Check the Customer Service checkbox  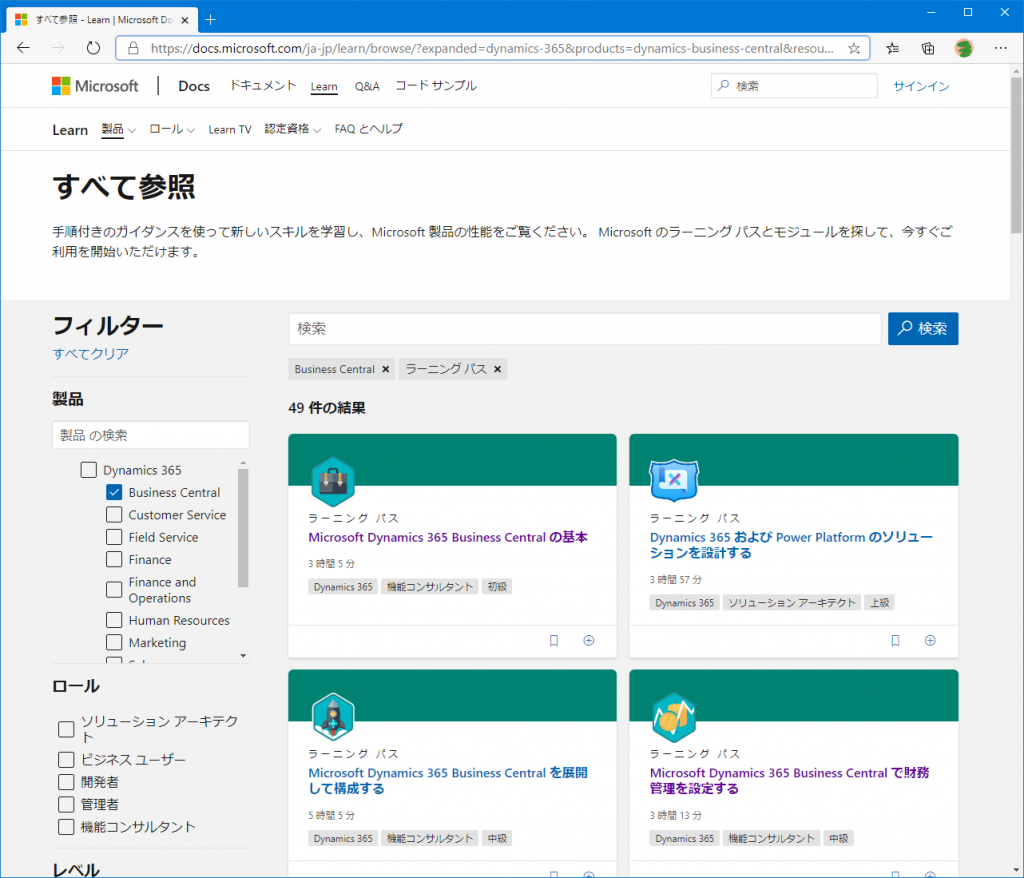point(114,515)
